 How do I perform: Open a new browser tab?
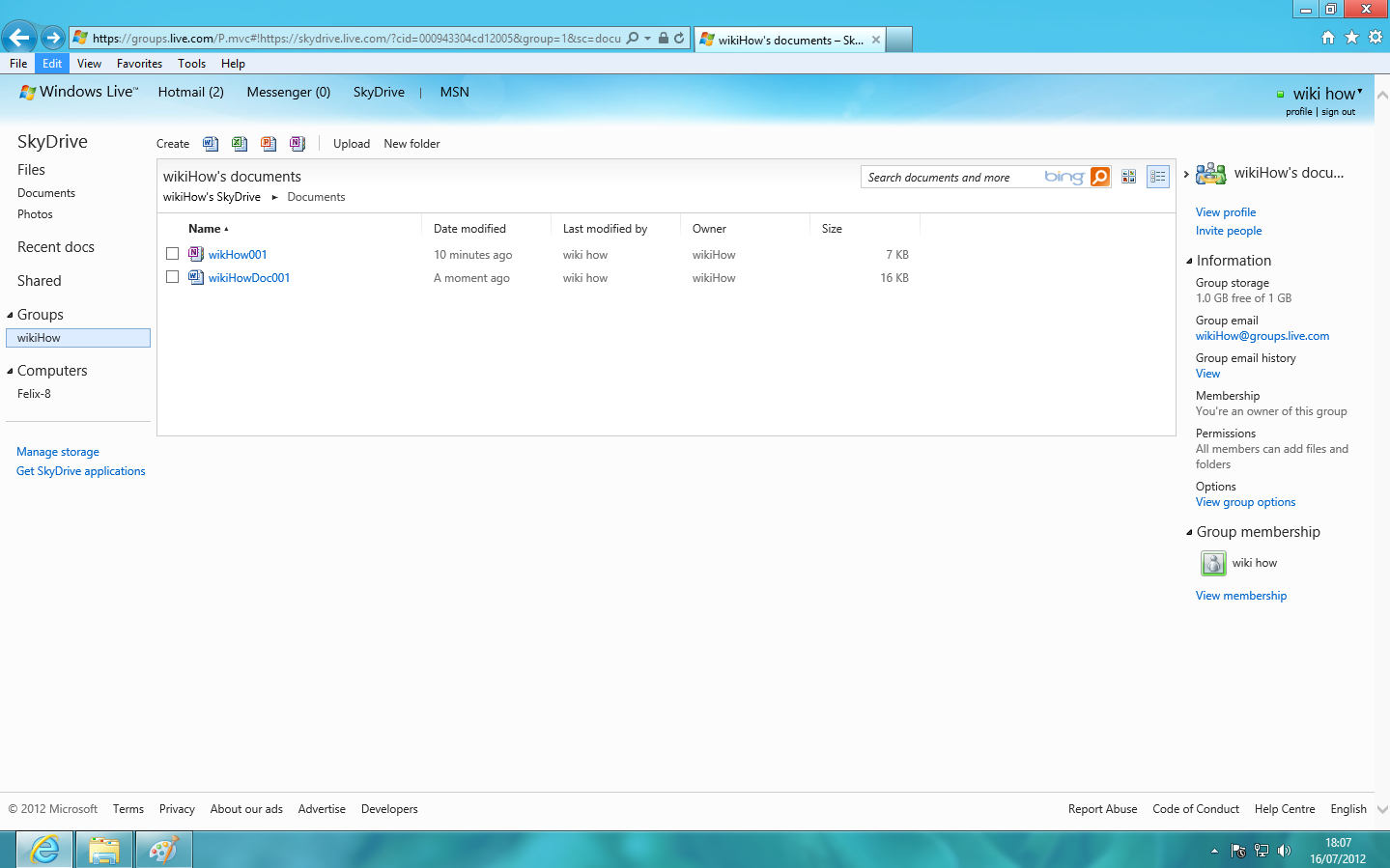coord(899,39)
